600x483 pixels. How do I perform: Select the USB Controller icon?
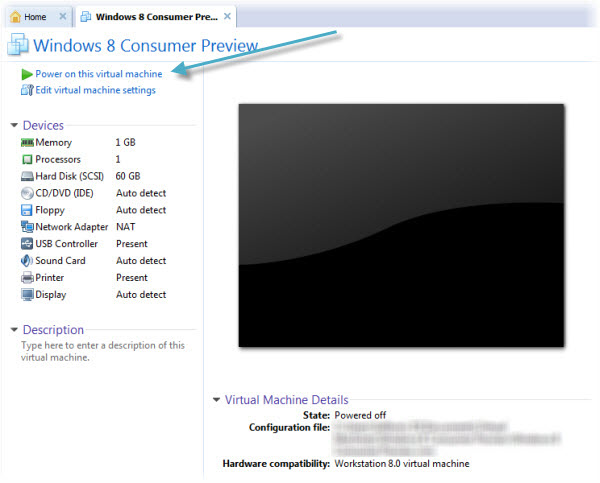(27, 244)
